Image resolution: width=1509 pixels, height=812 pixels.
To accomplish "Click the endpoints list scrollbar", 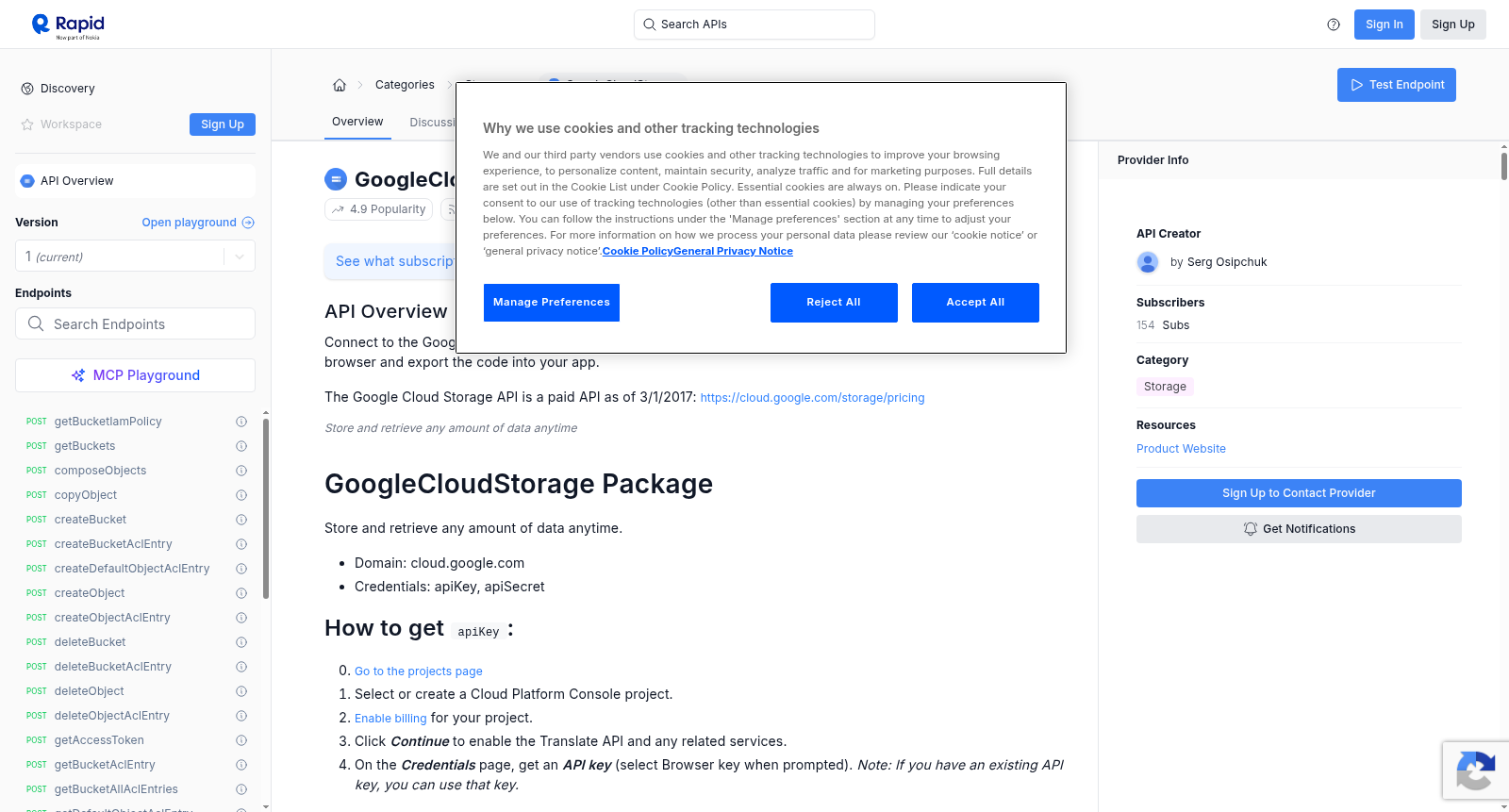I will [x=266, y=509].
